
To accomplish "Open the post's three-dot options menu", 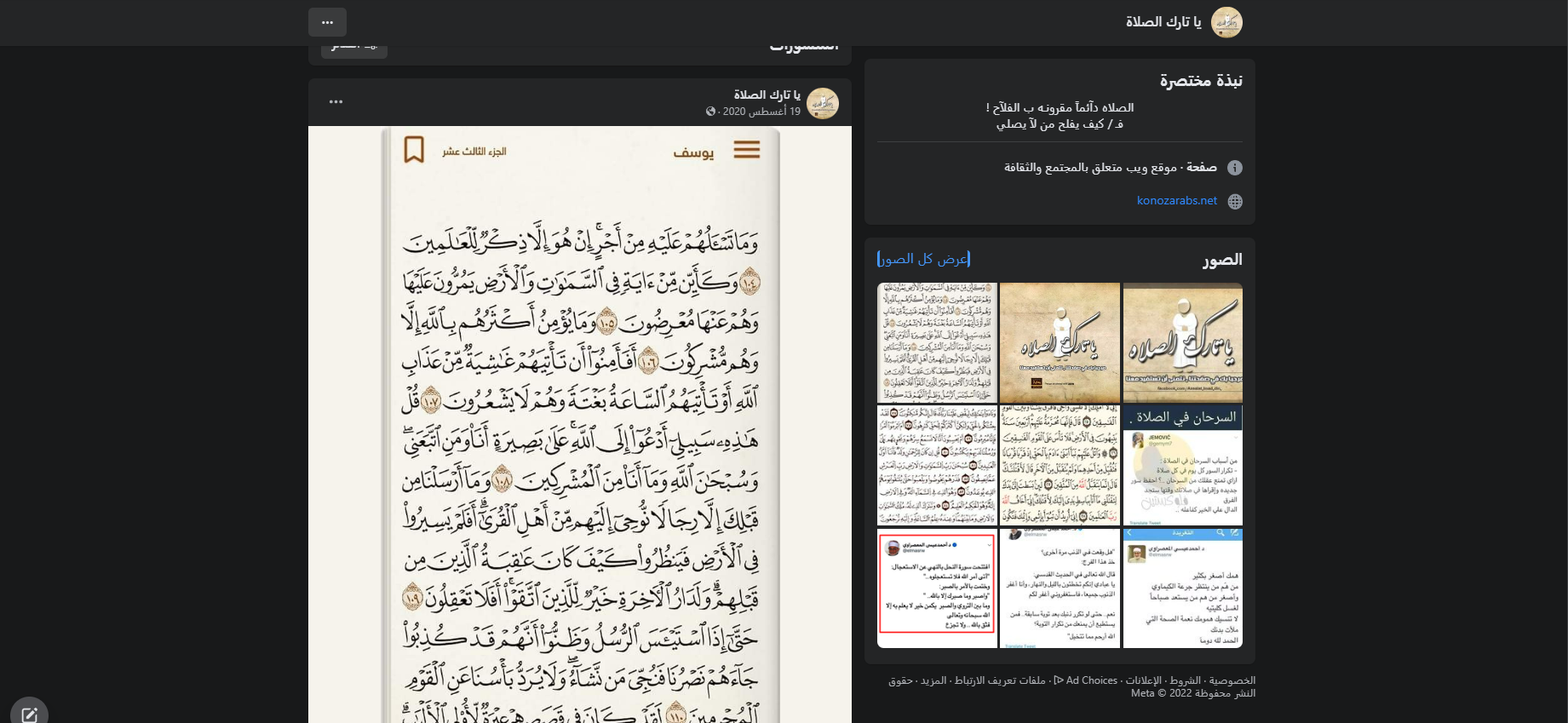I will click(336, 102).
